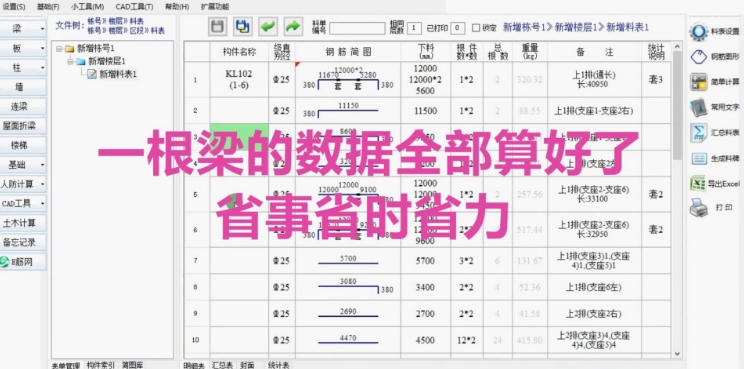The height and width of the screenshot is (369, 744).
Task: Open 料表设置 settings icon
Action: pyautogui.click(x=698, y=32)
